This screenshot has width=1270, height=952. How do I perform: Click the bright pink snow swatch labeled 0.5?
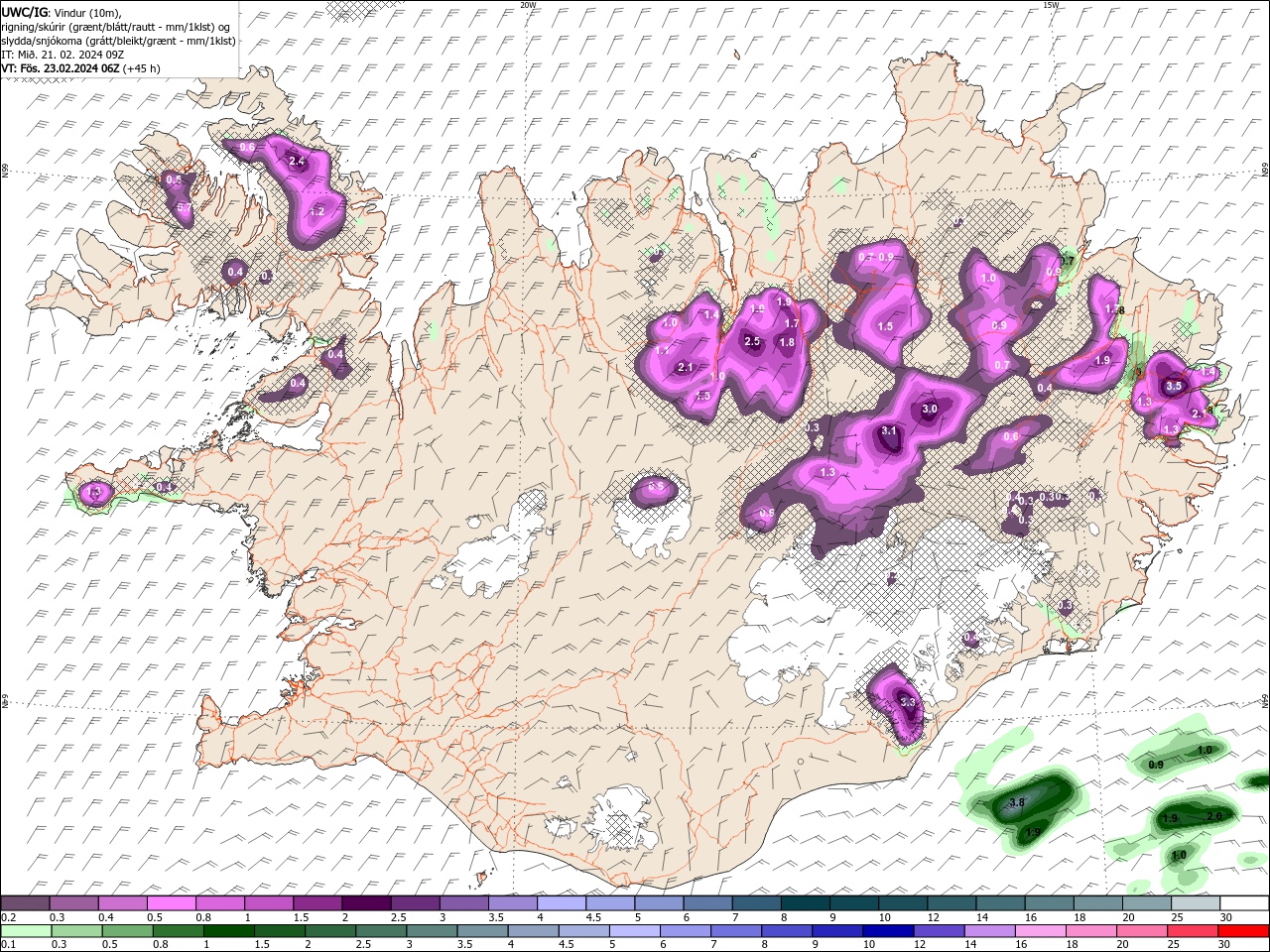pyautogui.click(x=172, y=903)
